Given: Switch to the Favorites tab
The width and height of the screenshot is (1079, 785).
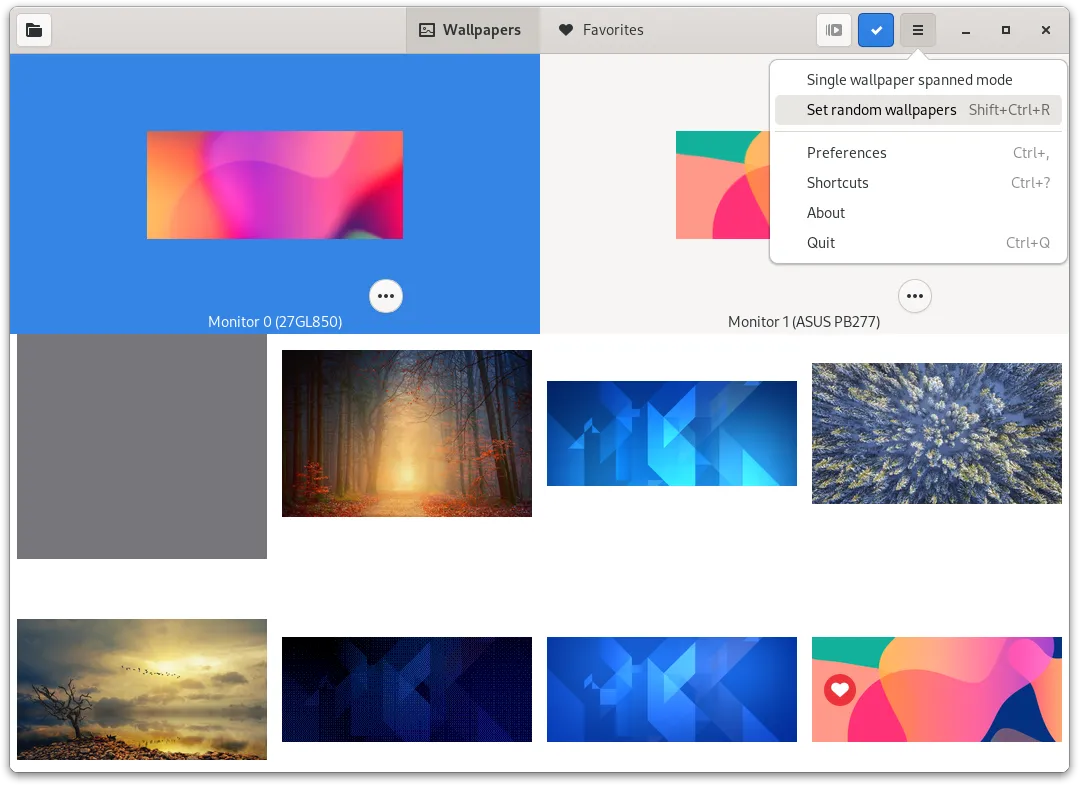Looking at the screenshot, I should (600, 30).
